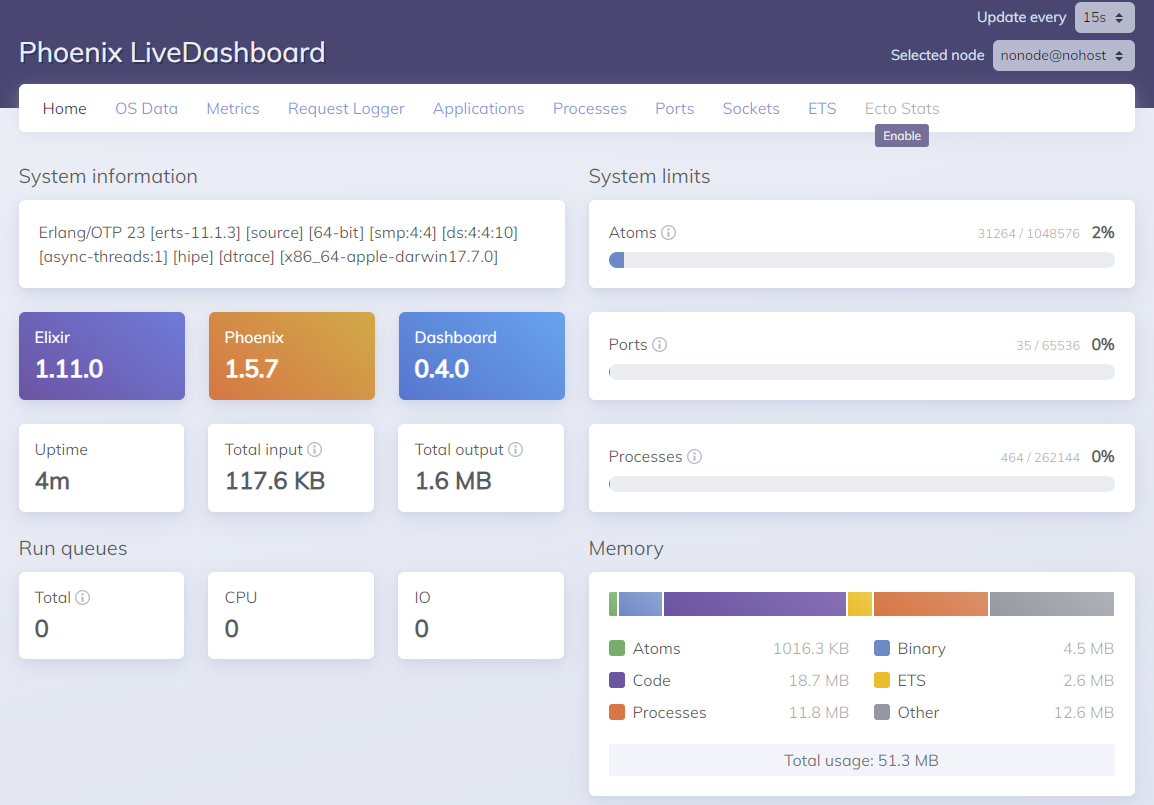Click the Phoenix LiveDashboard title
This screenshot has width=1154, height=805.
171,52
